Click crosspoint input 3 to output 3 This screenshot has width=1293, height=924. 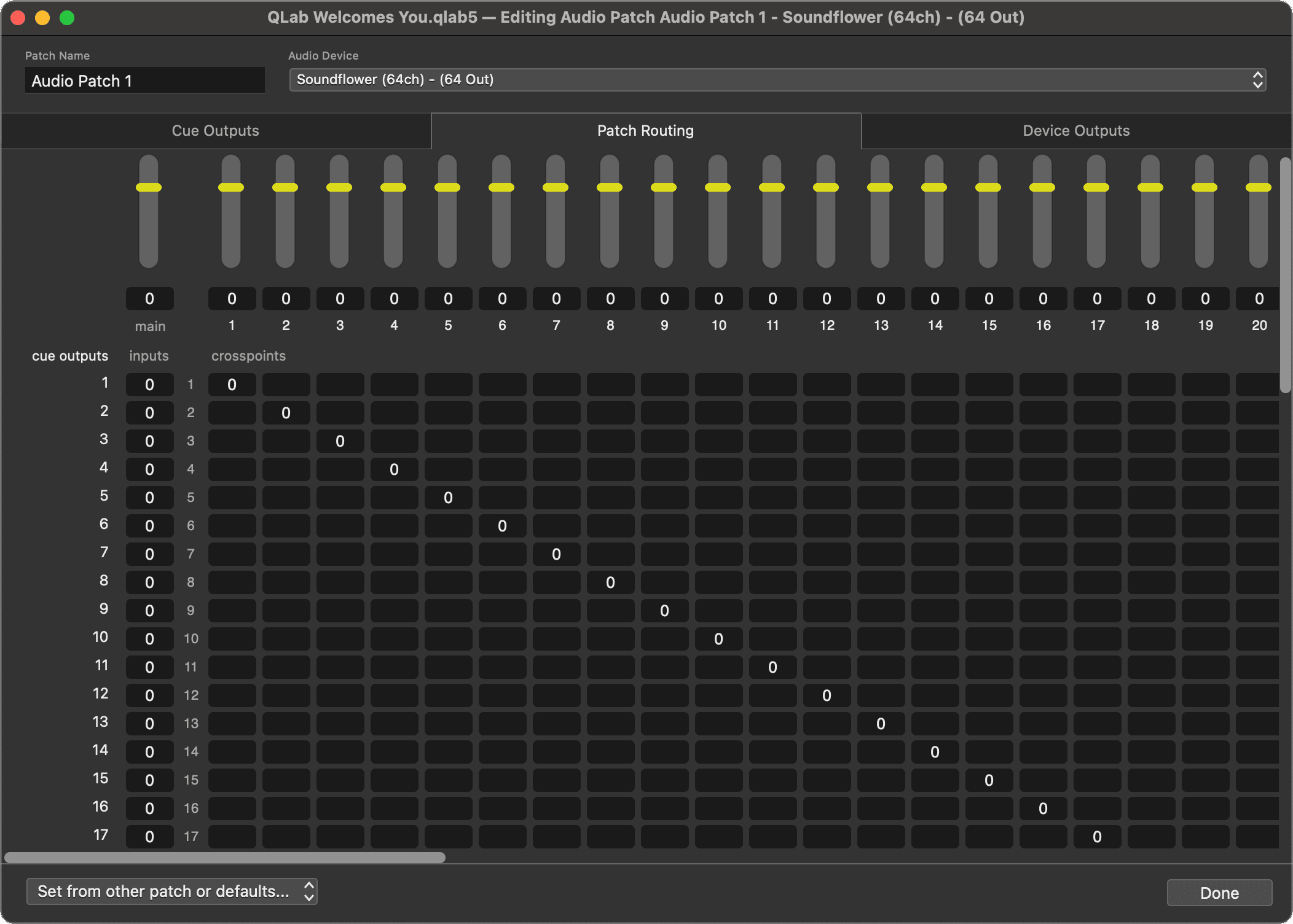coord(340,441)
